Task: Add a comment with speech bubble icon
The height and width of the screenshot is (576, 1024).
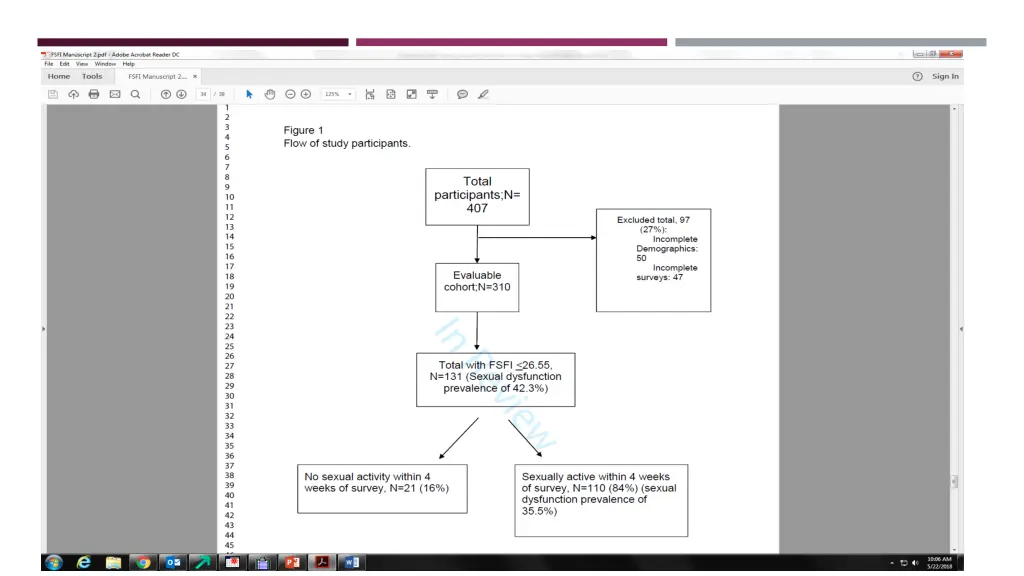Action: coord(462,94)
